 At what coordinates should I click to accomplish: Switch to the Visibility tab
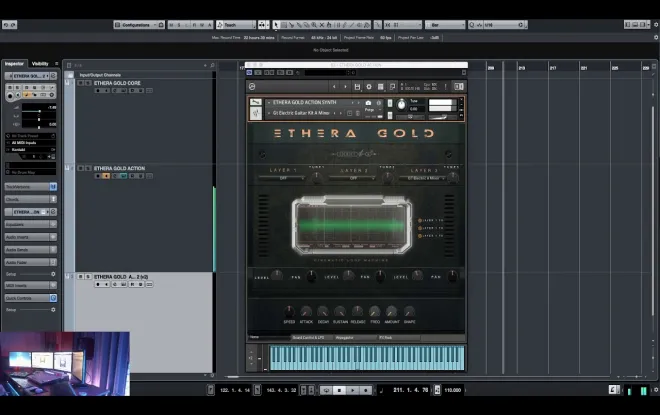pos(40,64)
